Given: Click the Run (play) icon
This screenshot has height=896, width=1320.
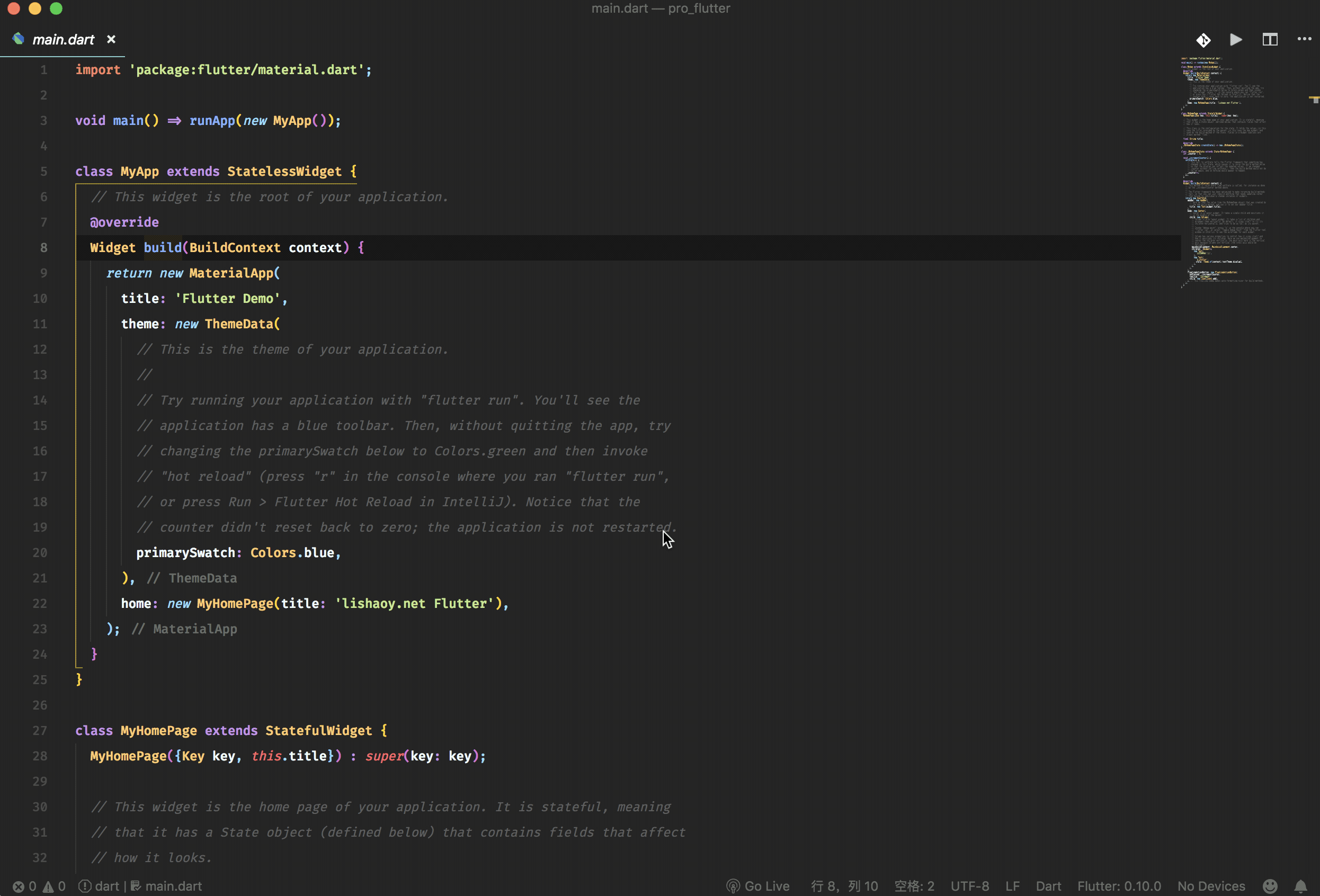Looking at the screenshot, I should coord(1236,40).
